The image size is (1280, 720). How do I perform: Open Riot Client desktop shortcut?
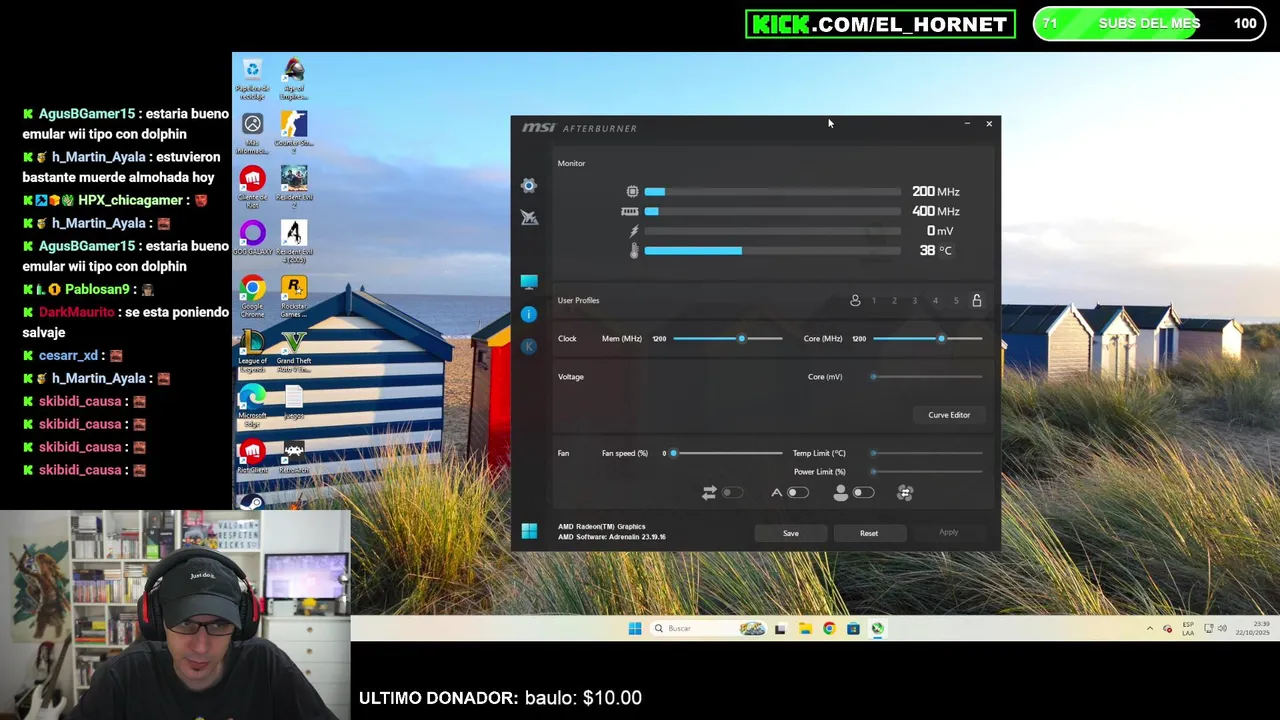[x=252, y=457]
